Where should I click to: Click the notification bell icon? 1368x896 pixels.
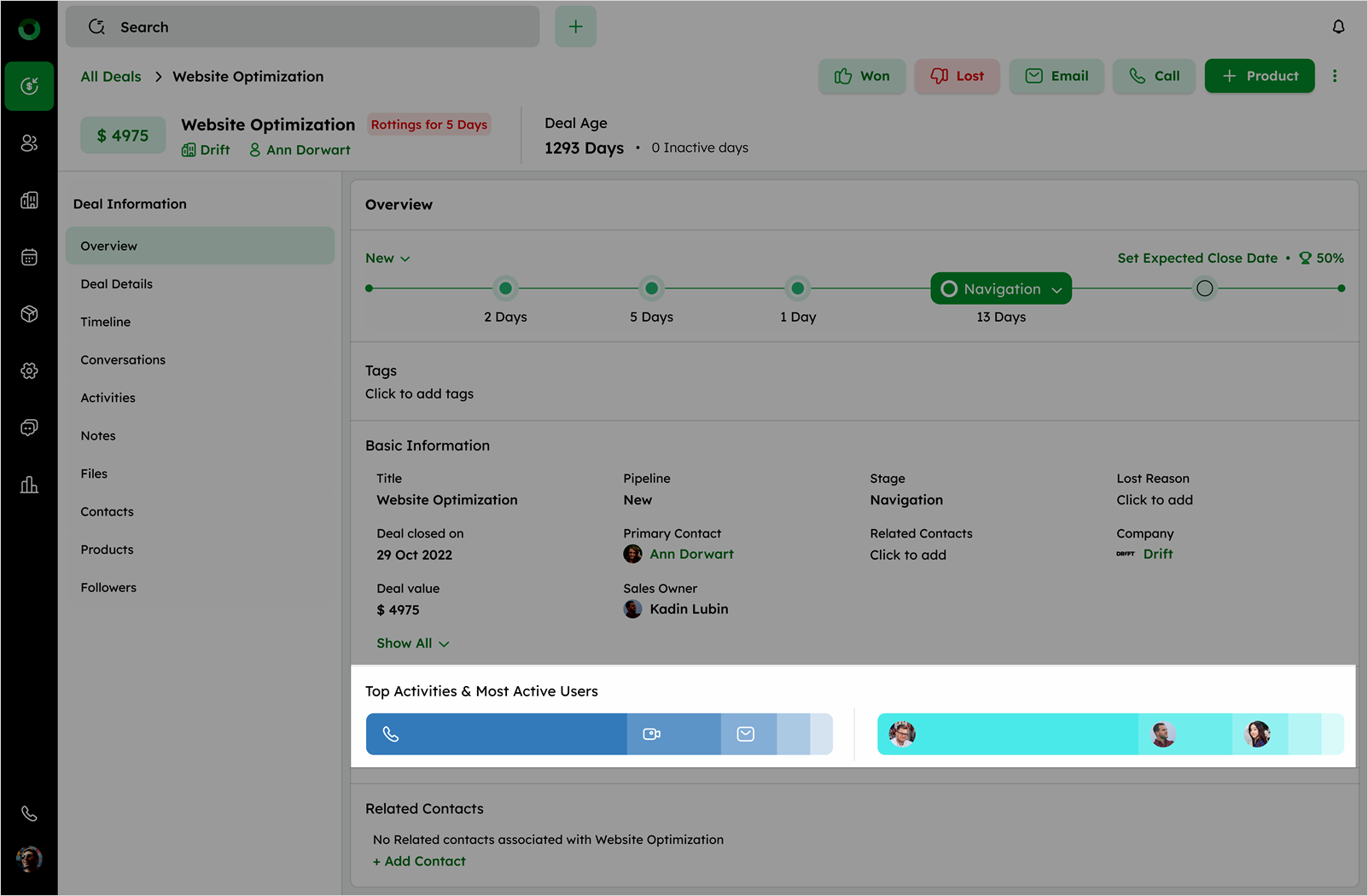[x=1338, y=26]
